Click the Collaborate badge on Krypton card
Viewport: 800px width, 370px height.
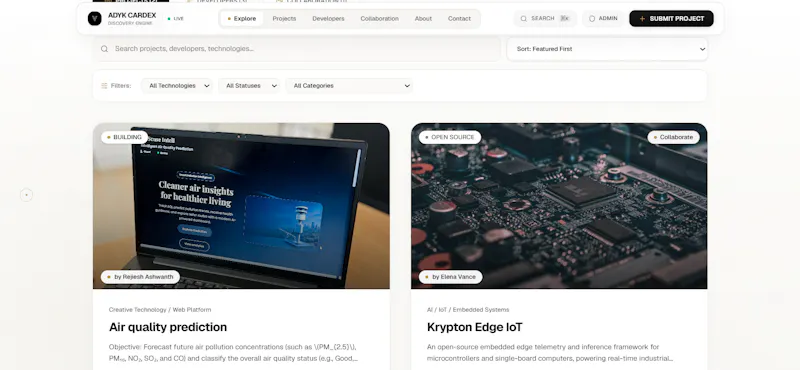click(673, 137)
